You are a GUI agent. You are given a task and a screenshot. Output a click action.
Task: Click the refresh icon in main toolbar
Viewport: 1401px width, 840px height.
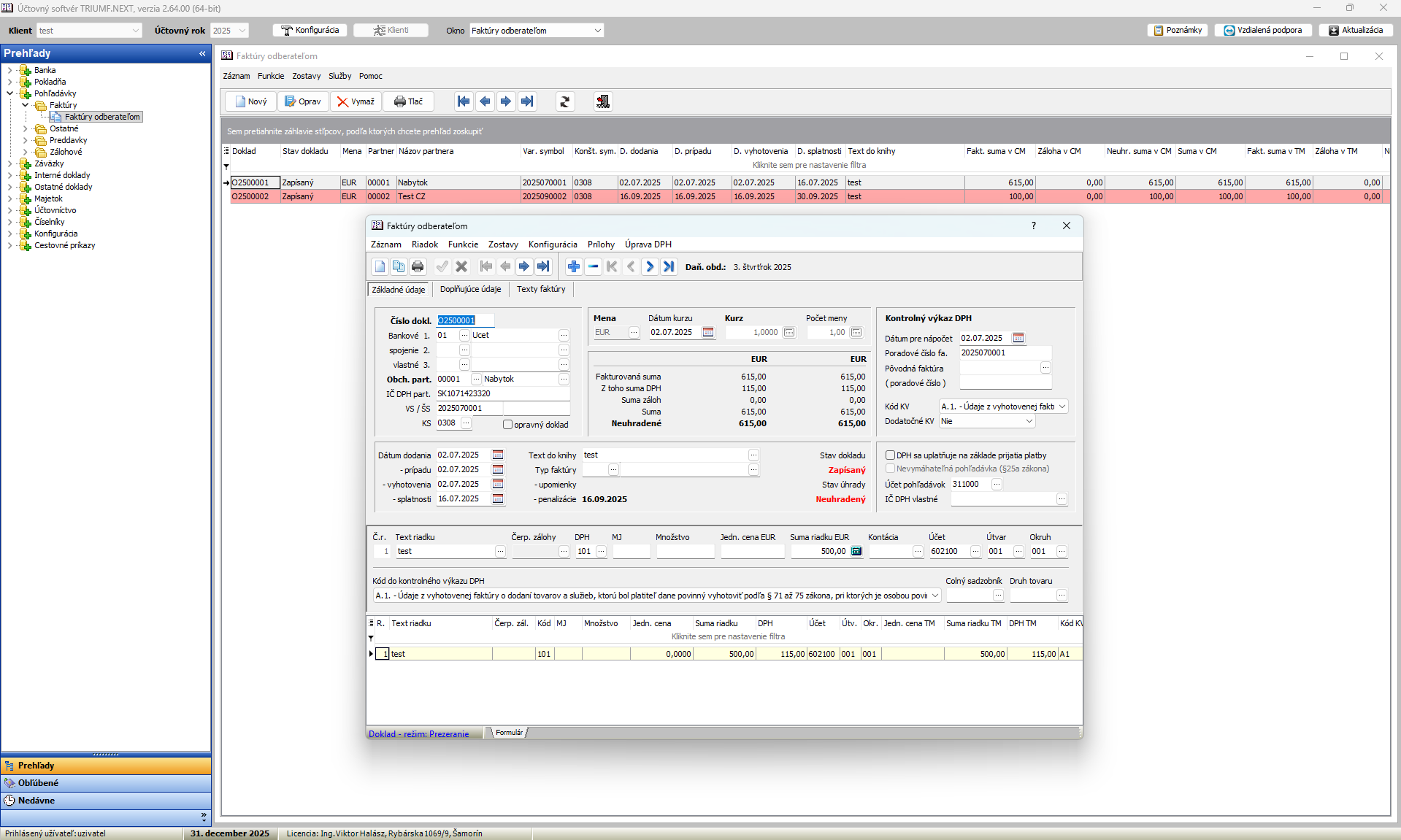point(564,101)
